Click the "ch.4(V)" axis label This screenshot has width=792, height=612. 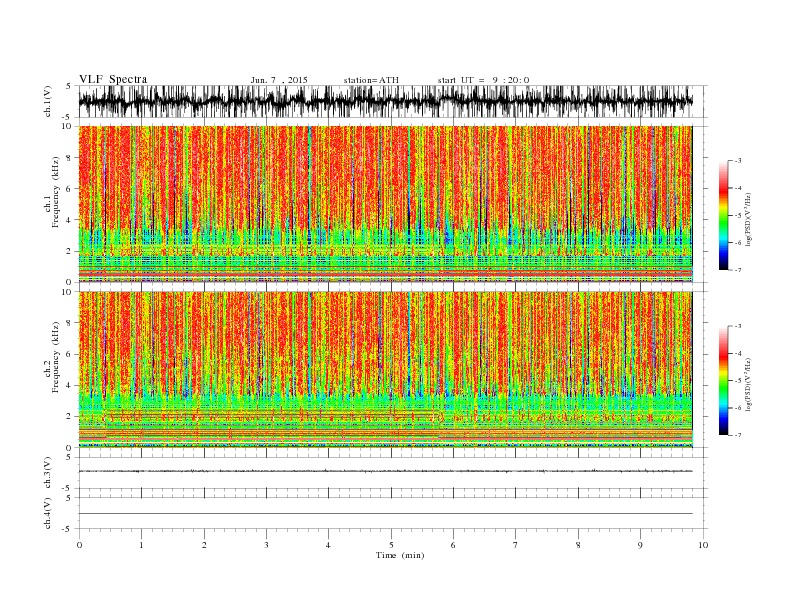point(48,514)
